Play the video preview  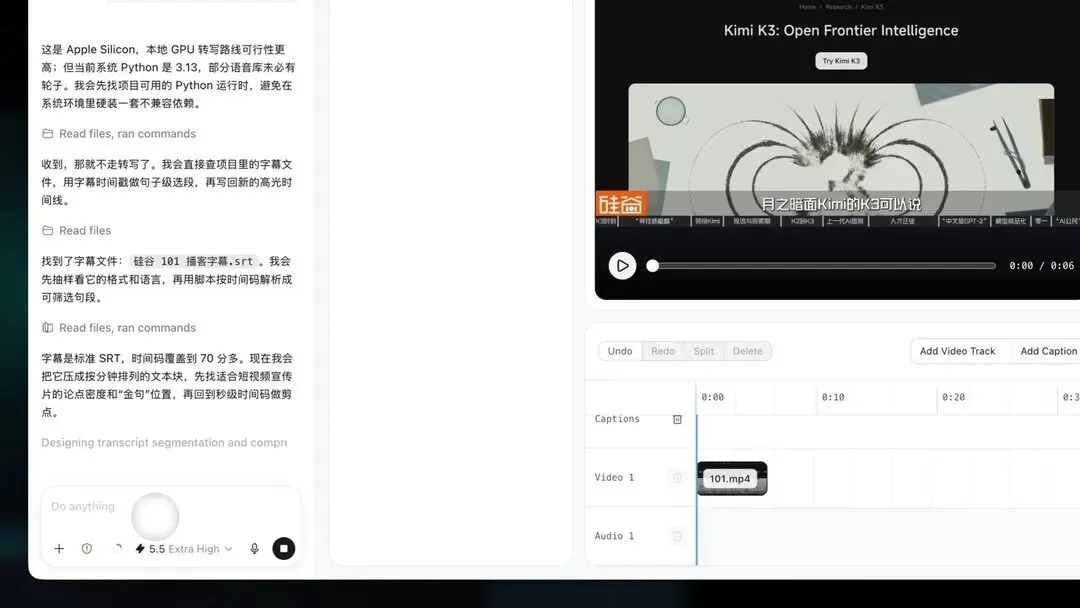tap(622, 266)
